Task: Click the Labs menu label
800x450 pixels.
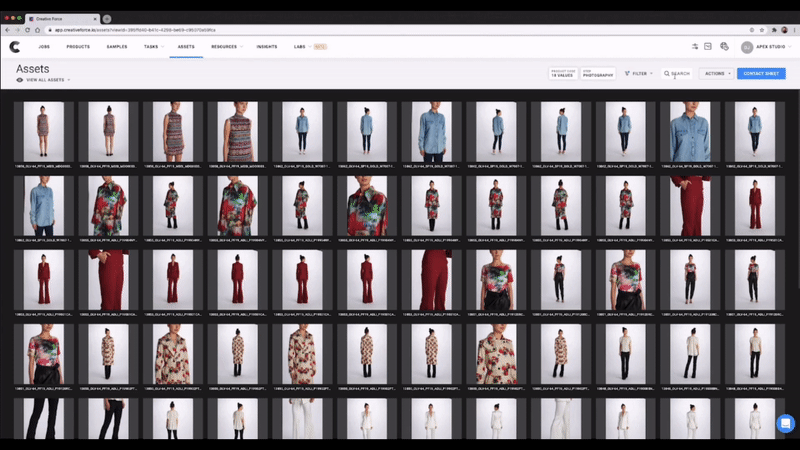Action: 299,47
